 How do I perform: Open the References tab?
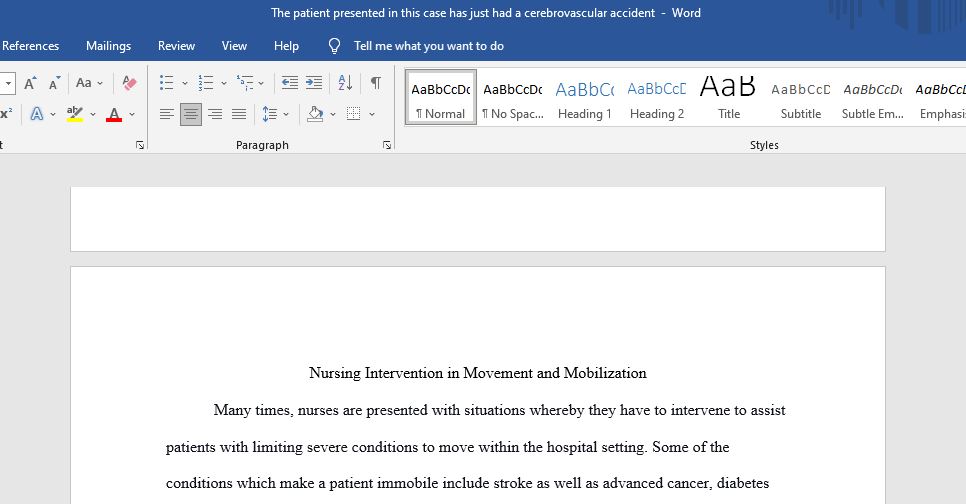point(30,46)
